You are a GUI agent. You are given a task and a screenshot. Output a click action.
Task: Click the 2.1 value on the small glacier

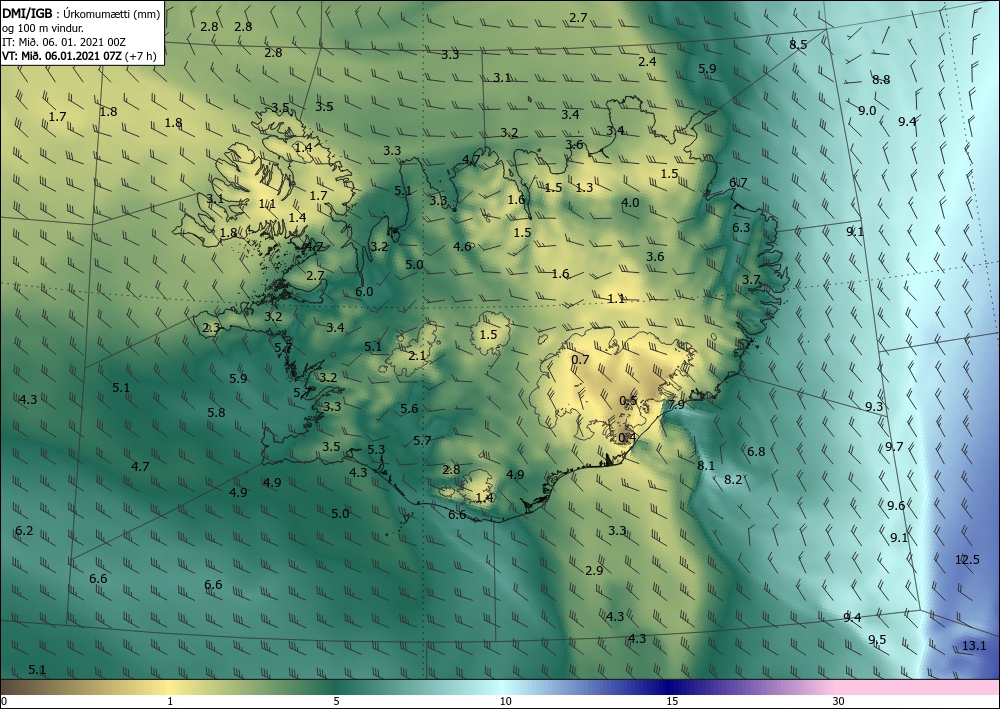click(x=417, y=356)
